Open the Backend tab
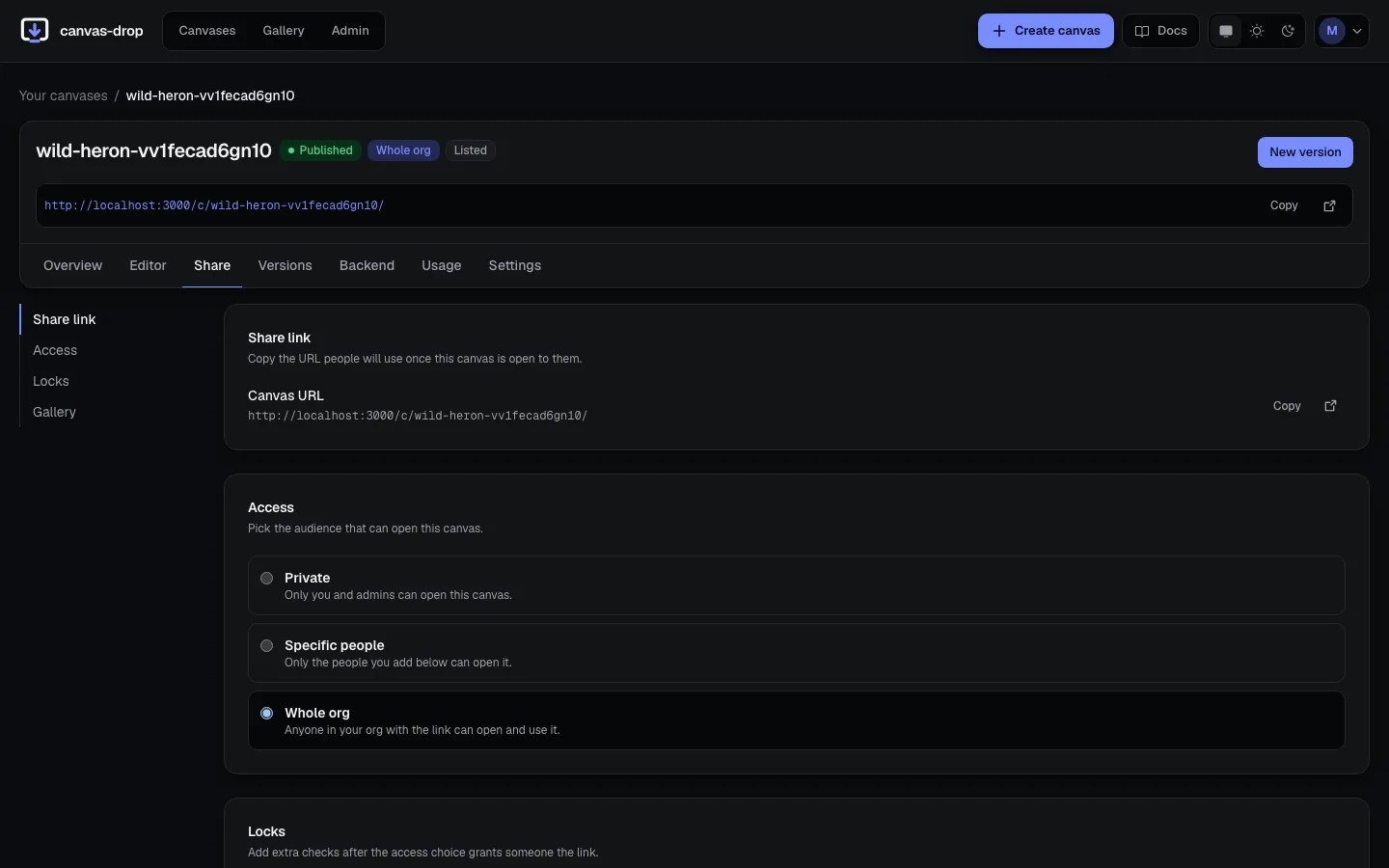1389x868 pixels. [367, 265]
